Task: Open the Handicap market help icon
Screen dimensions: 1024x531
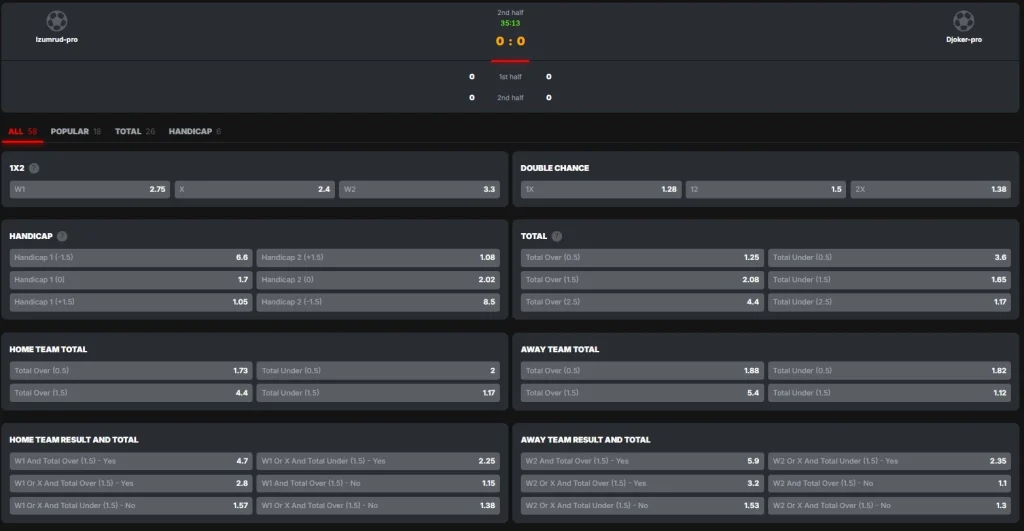Action: click(62, 236)
